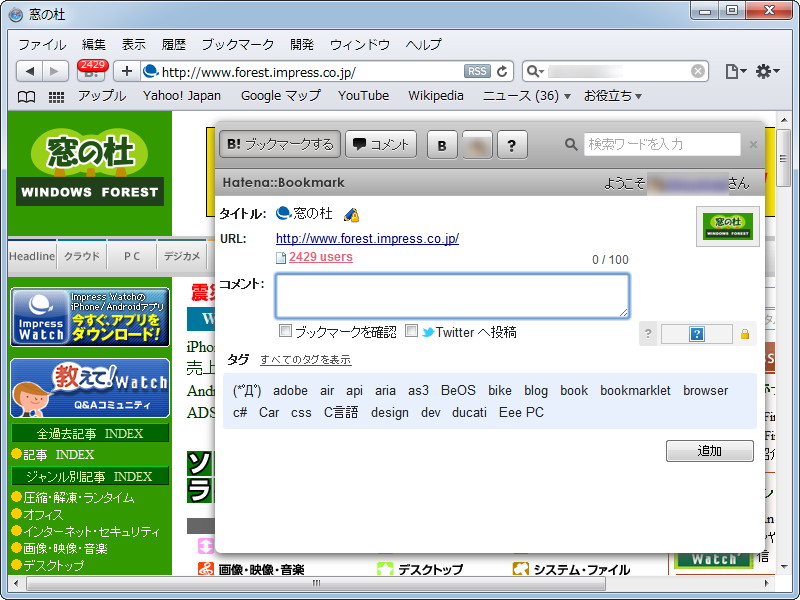Click the 追加 button to add the bookmark

pyautogui.click(x=709, y=451)
